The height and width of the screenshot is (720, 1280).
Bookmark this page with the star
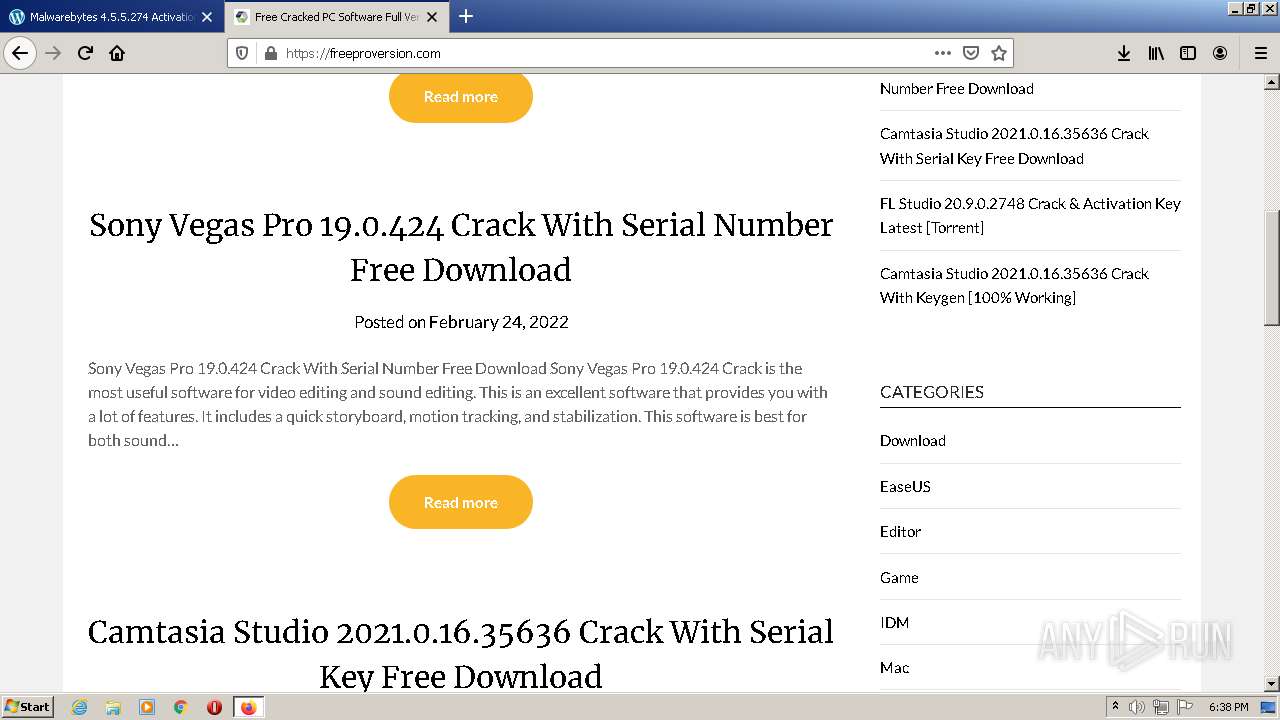pos(998,53)
